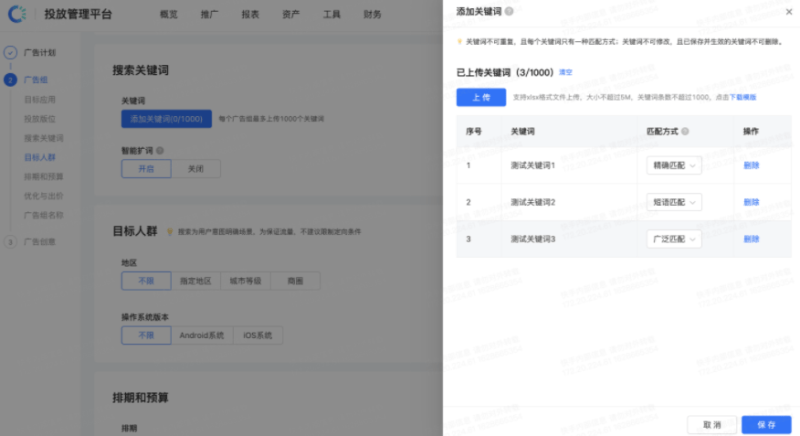This screenshot has width=800, height=436.
Task: Close the 添加关键词 panel
Action: pos(789,12)
